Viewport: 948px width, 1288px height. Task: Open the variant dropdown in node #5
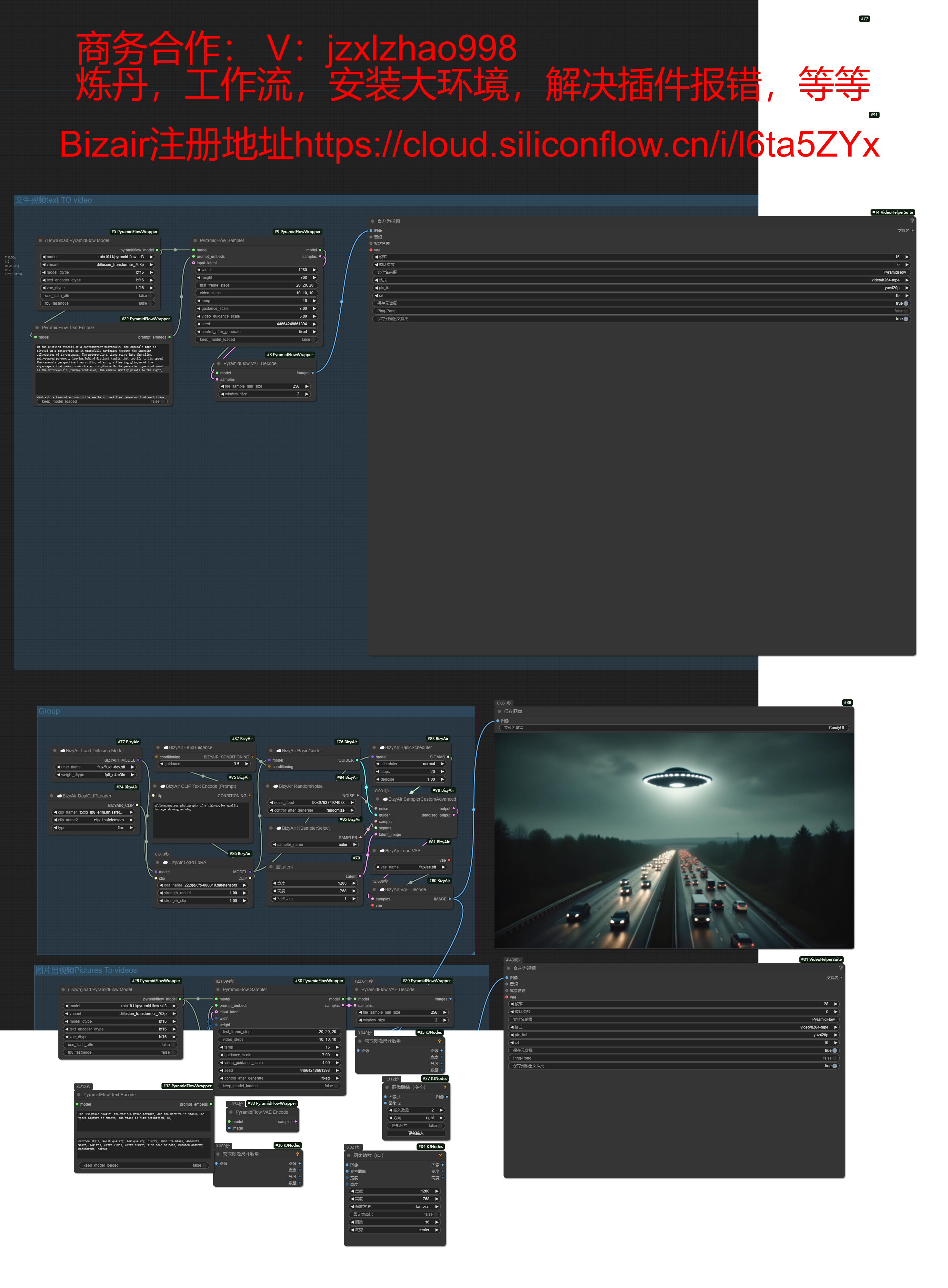98,265
